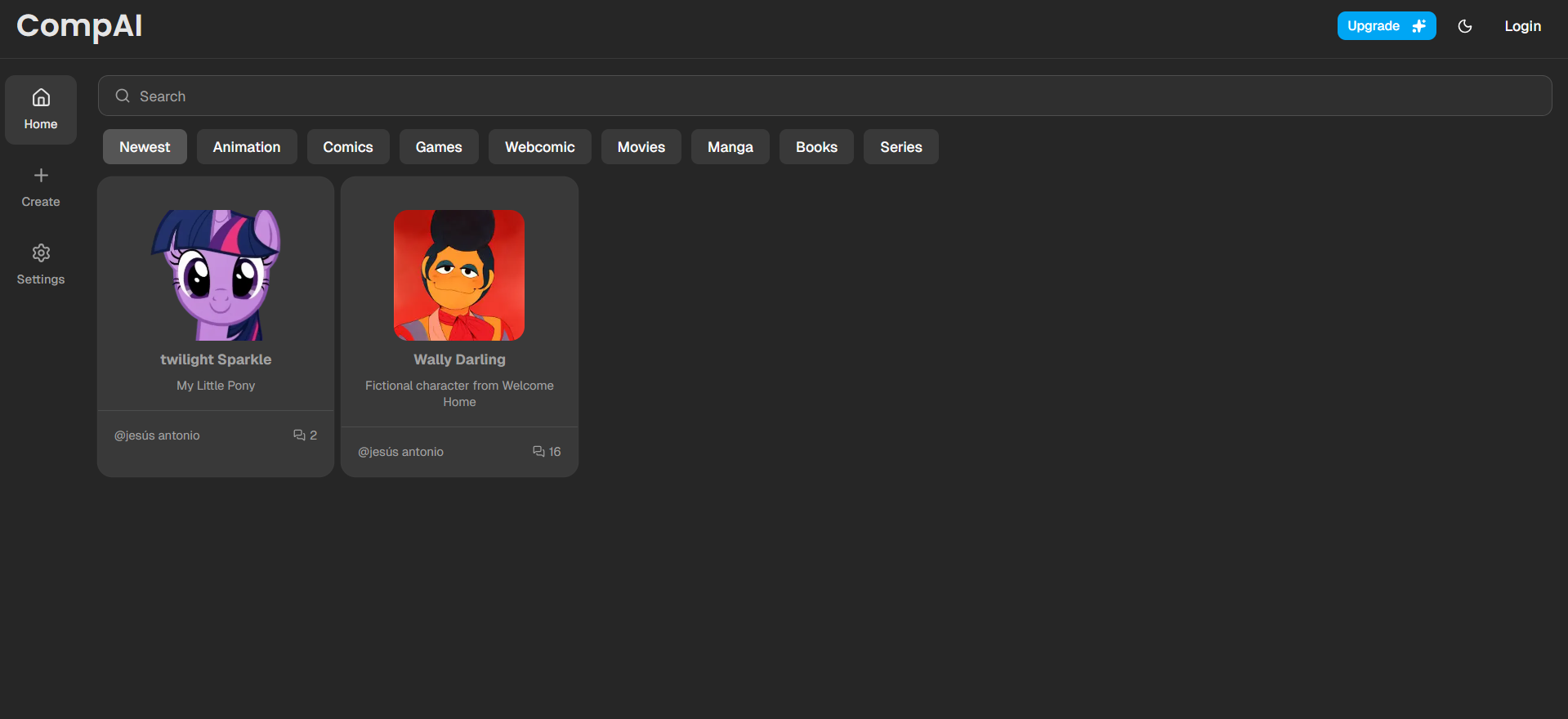Select the Manga category tab
The width and height of the screenshot is (1568, 719).
[730, 147]
